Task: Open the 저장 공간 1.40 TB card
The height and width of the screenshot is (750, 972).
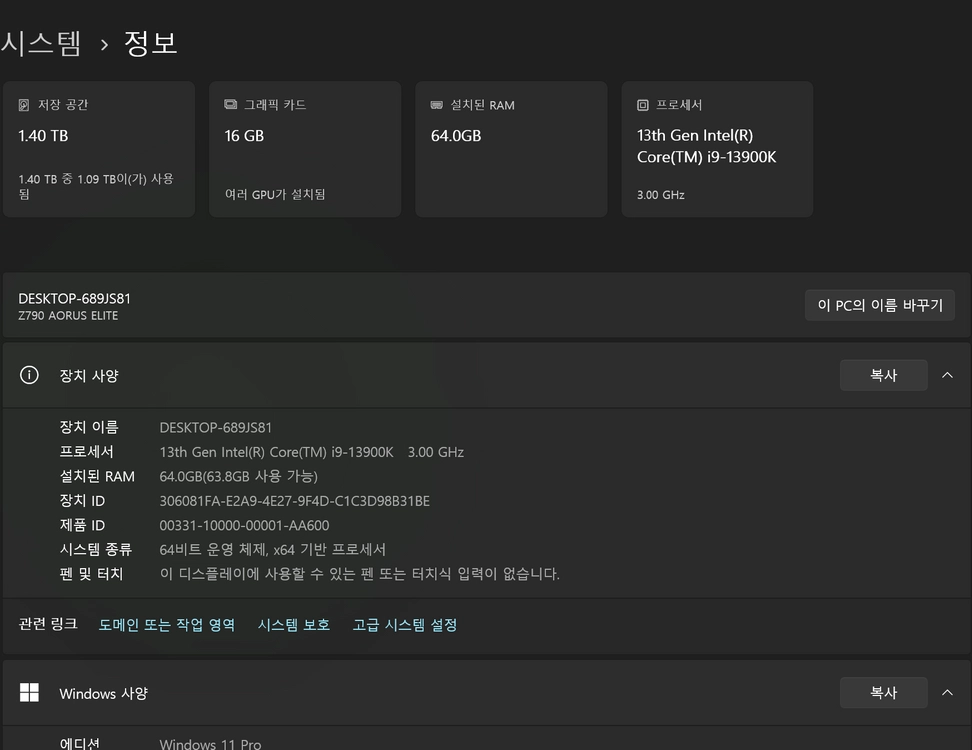Action: point(99,149)
